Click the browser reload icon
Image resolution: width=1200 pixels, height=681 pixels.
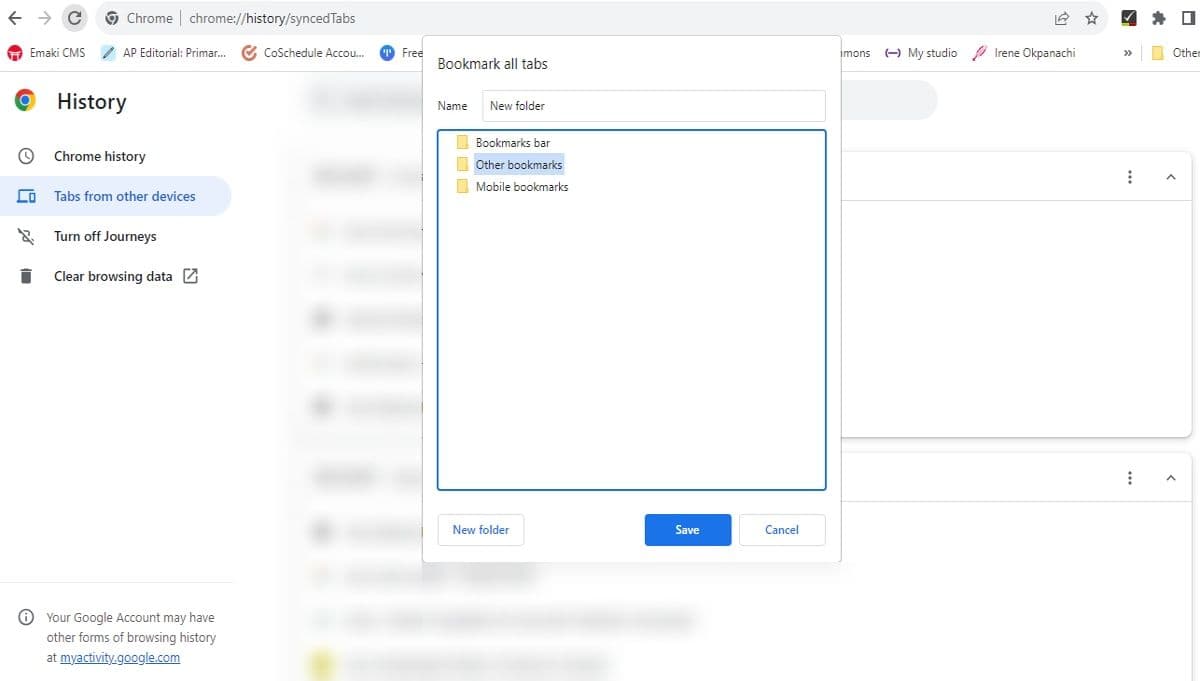coord(74,18)
